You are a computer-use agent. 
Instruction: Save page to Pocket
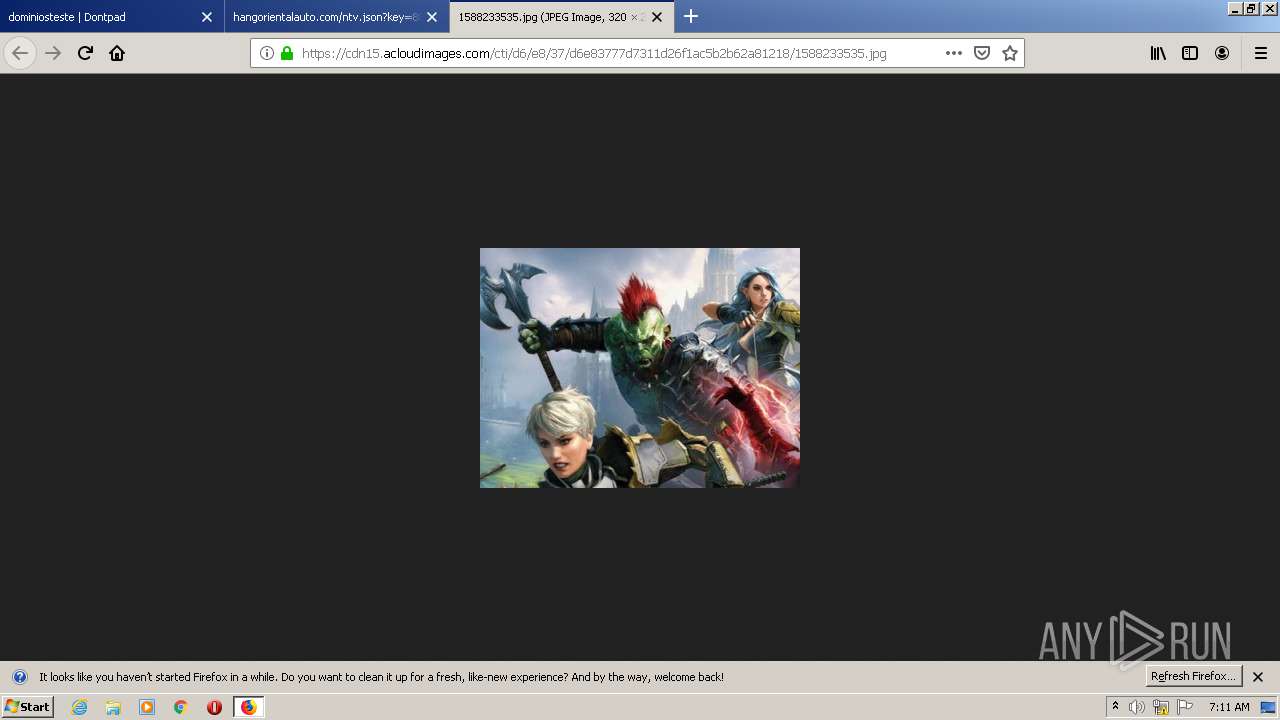982,53
